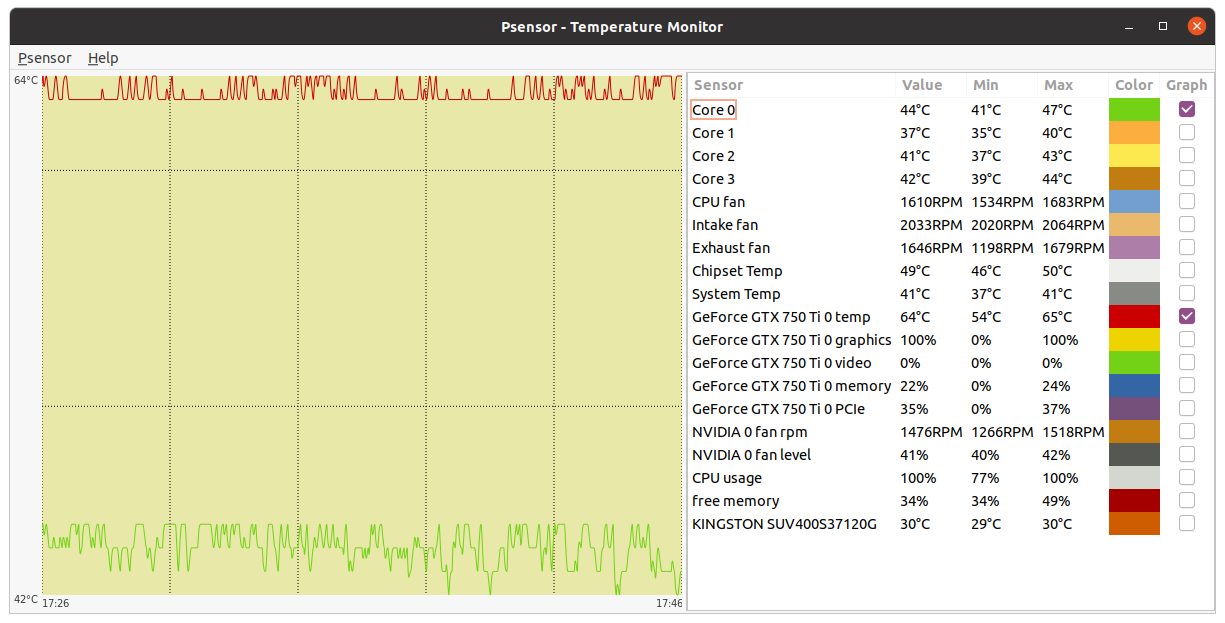Select the Chipset Temp sensor row
This screenshot has height=623, width=1225.
pyautogui.click(x=737, y=271)
